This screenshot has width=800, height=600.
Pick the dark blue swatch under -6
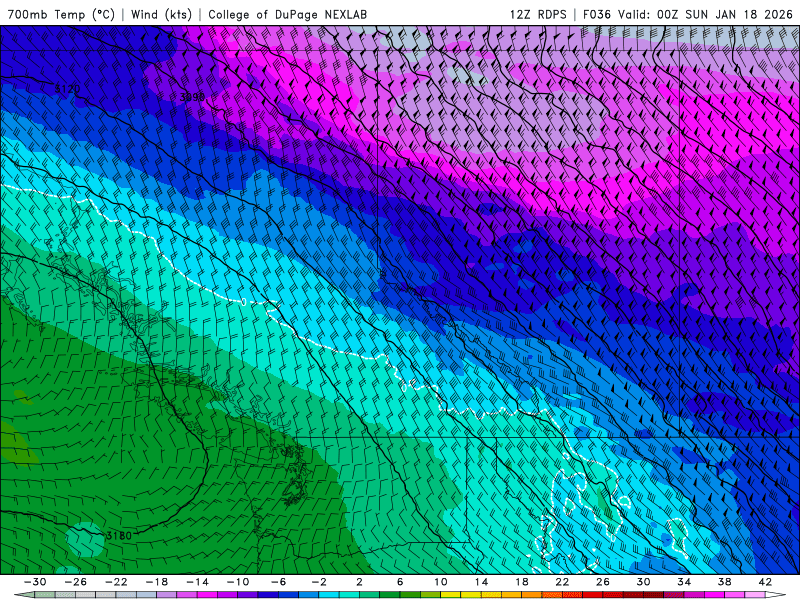[268, 595]
